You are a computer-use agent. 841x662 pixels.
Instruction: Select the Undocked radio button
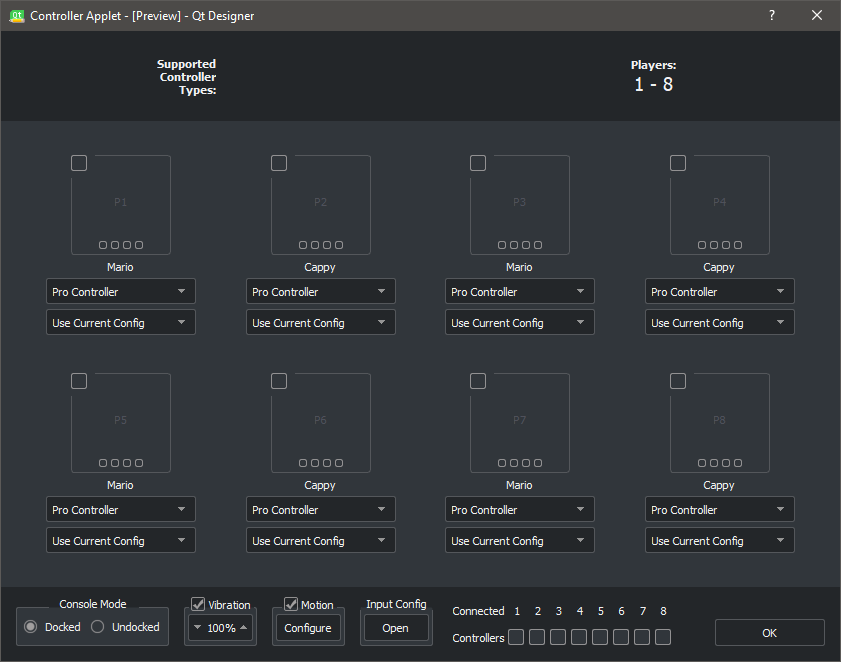coord(98,627)
